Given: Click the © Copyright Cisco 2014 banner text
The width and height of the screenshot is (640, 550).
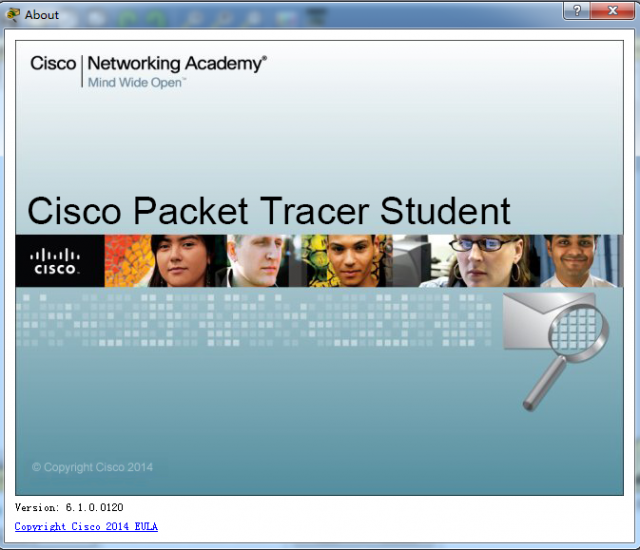Looking at the screenshot, I should point(92,467).
